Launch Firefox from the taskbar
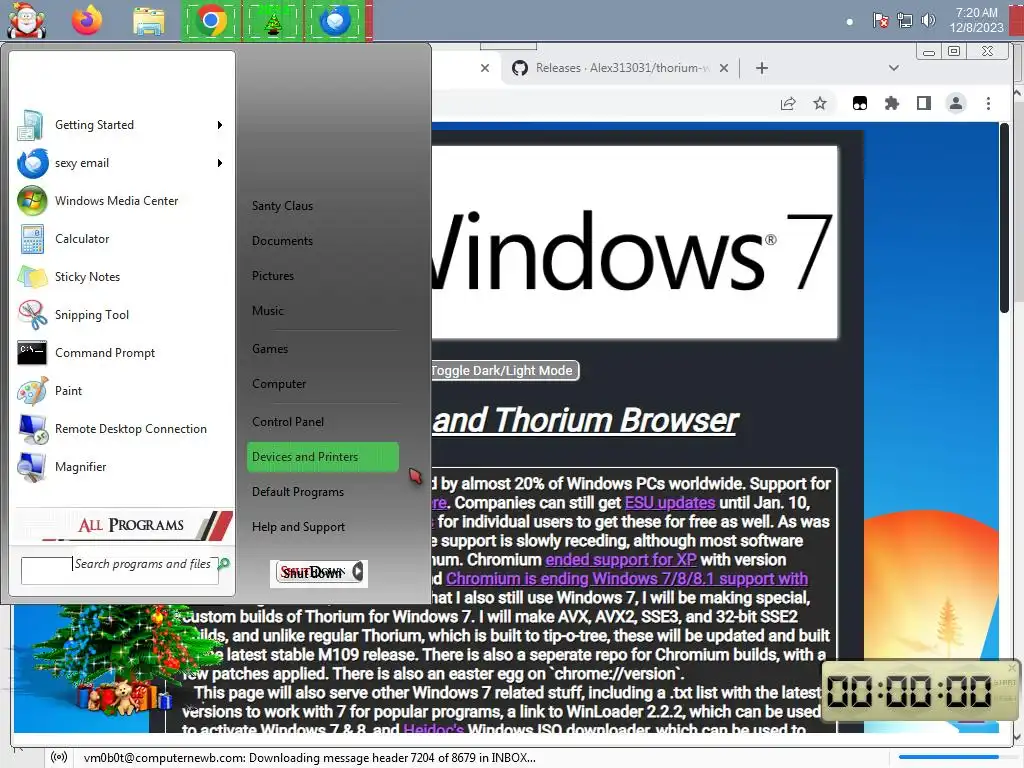Screen dimensions: 1024x768 [x=87, y=20]
